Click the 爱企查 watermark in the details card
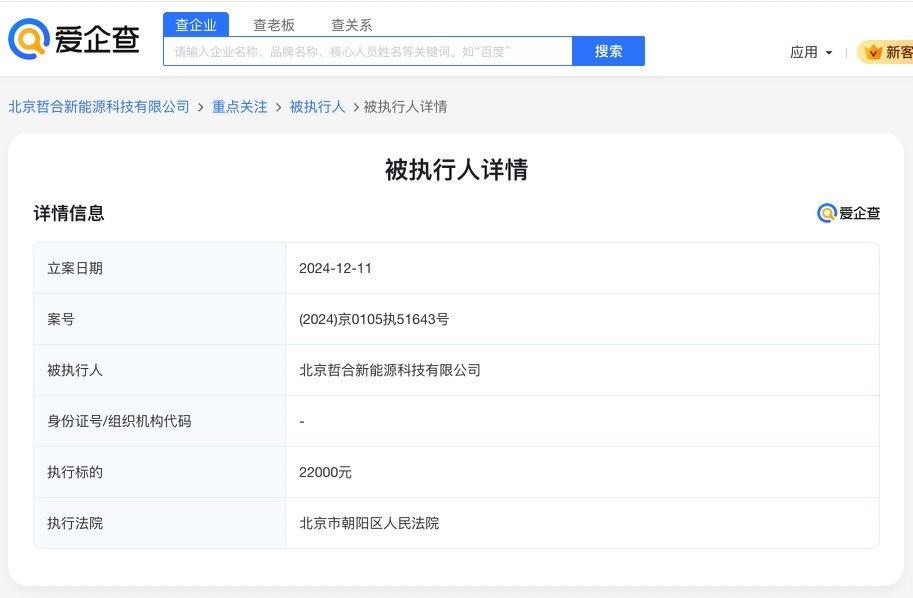Image resolution: width=913 pixels, height=598 pixels. pos(848,213)
